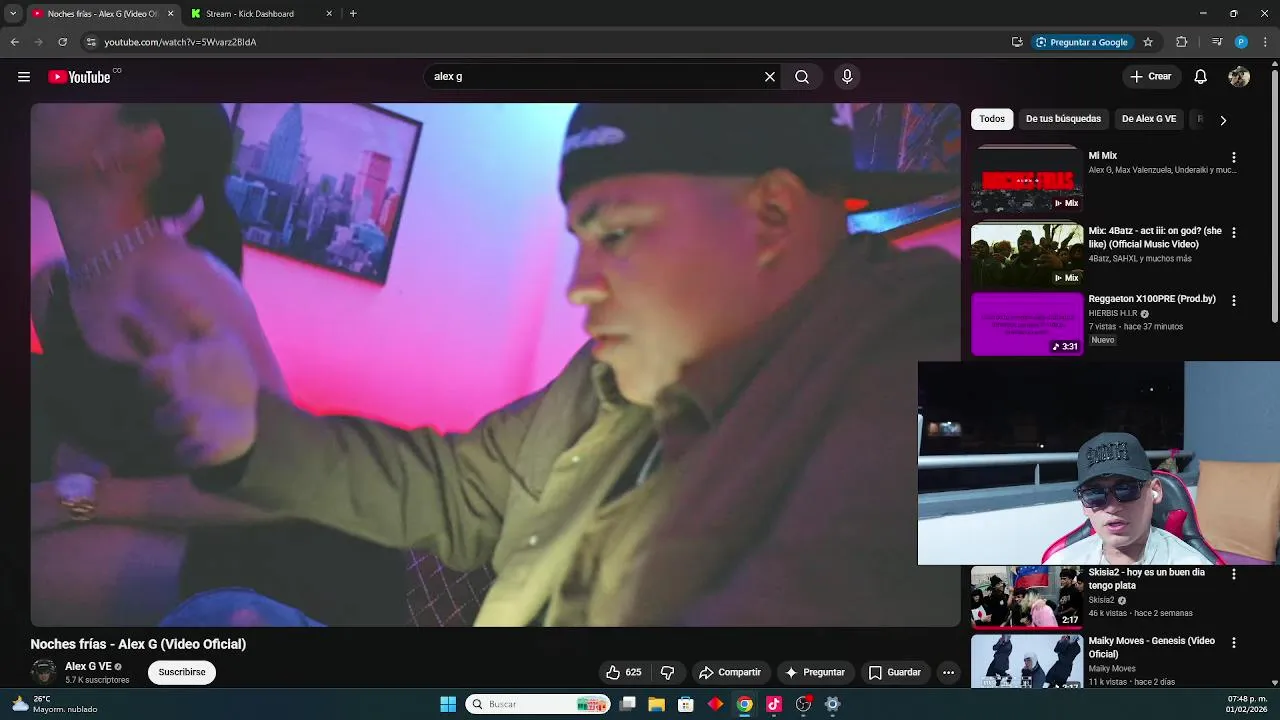Clear the 'alex g' search text
Image resolution: width=1280 pixels, height=720 pixels.
pos(770,77)
